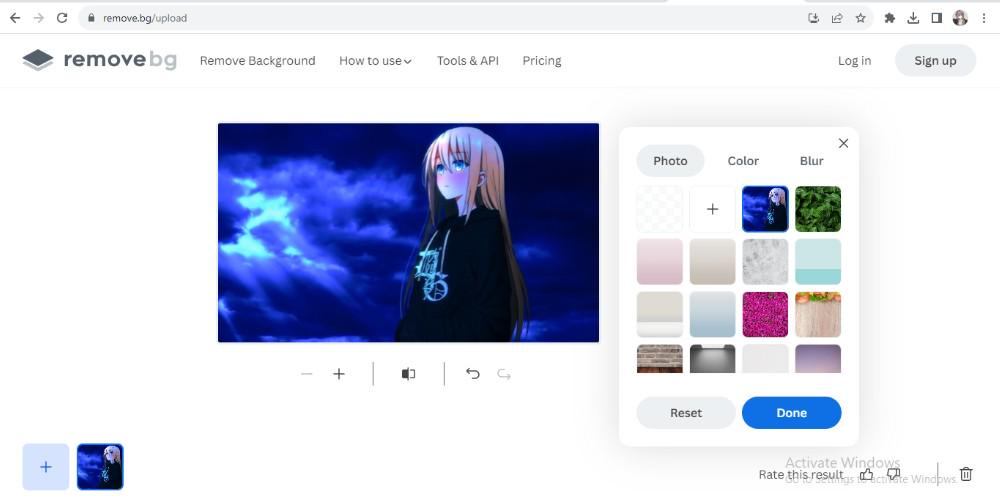The height and width of the screenshot is (500, 1000).
Task: Expand the How to use dropdown
Action: tap(375, 61)
